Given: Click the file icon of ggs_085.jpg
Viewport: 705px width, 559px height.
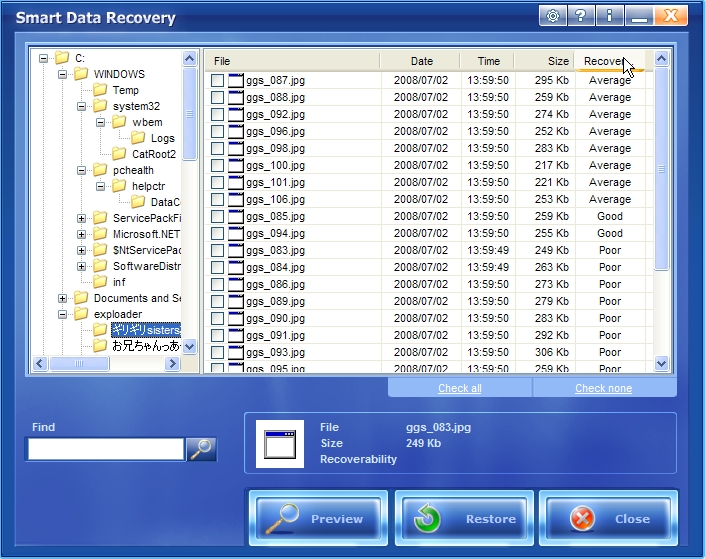Looking at the screenshot, I should point(236,216).
